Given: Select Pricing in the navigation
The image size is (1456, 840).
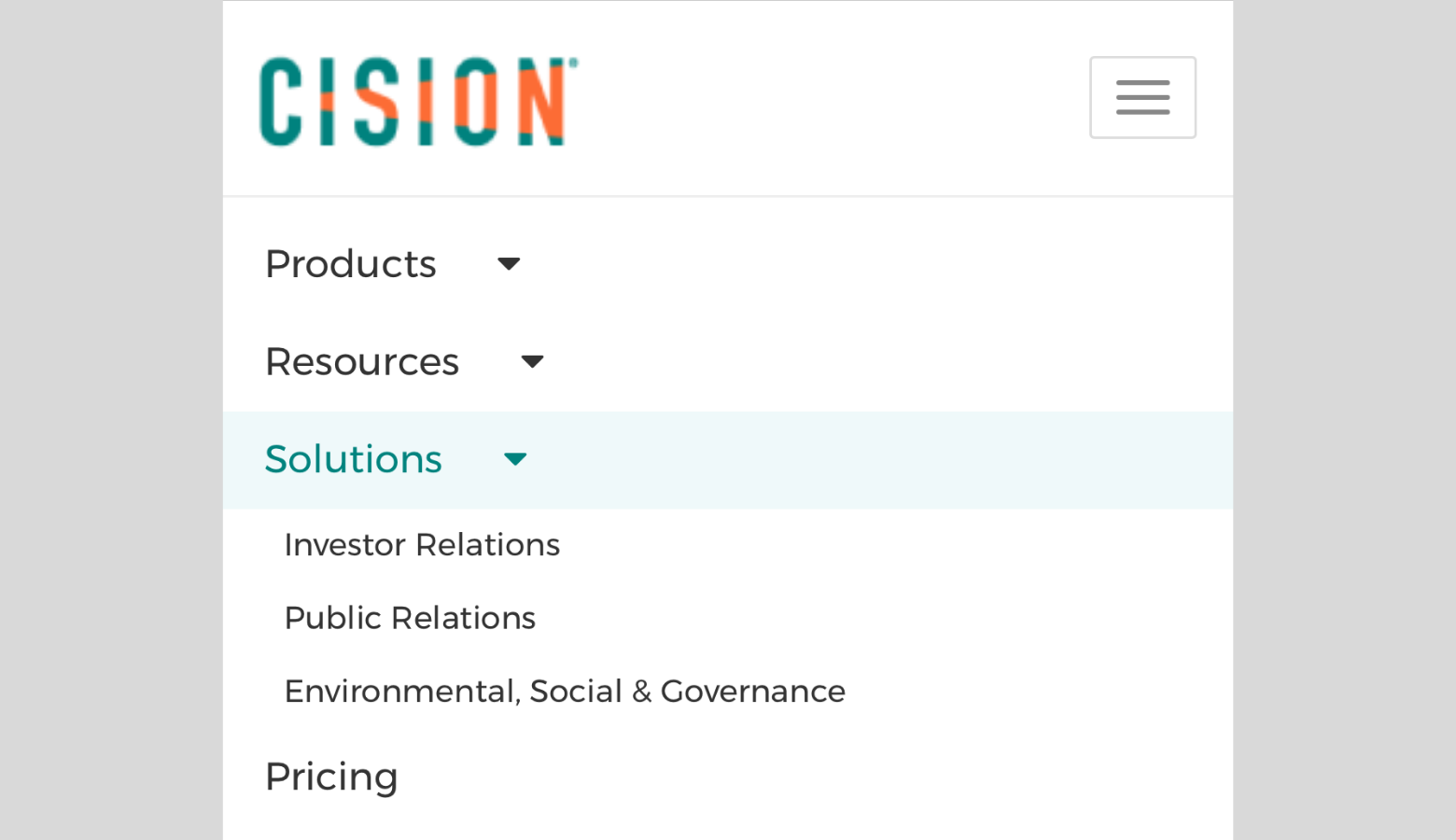Looking at the screenshot, I should tap(331, 777).
